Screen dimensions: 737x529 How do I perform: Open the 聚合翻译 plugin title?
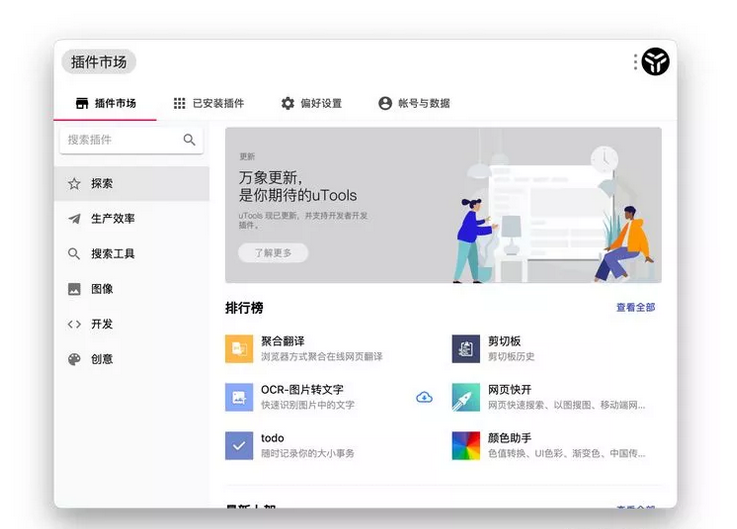283,341
